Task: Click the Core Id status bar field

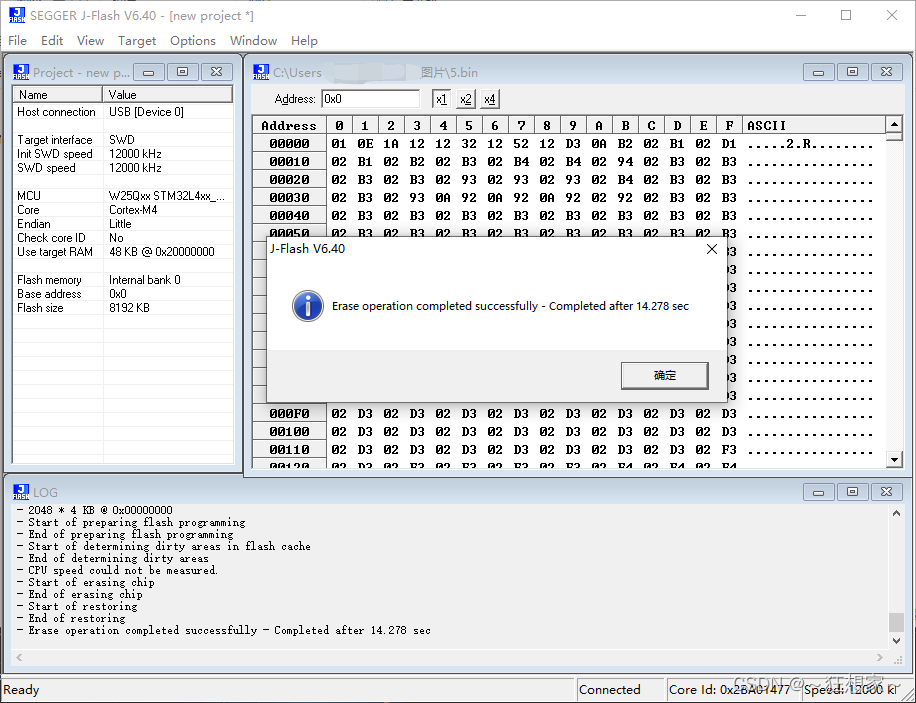Action: (733, 690)
